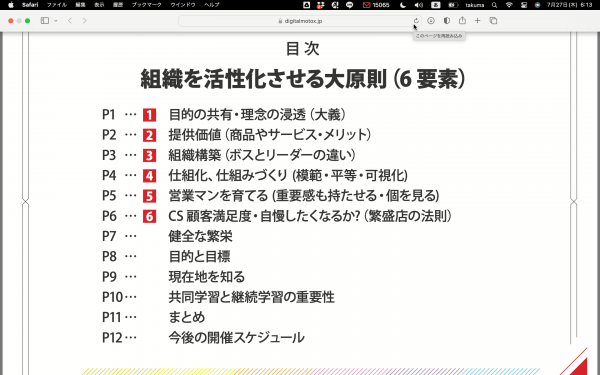Click the red number 5 badge
This screenshot has width=600, height=375.
(149, 196)
